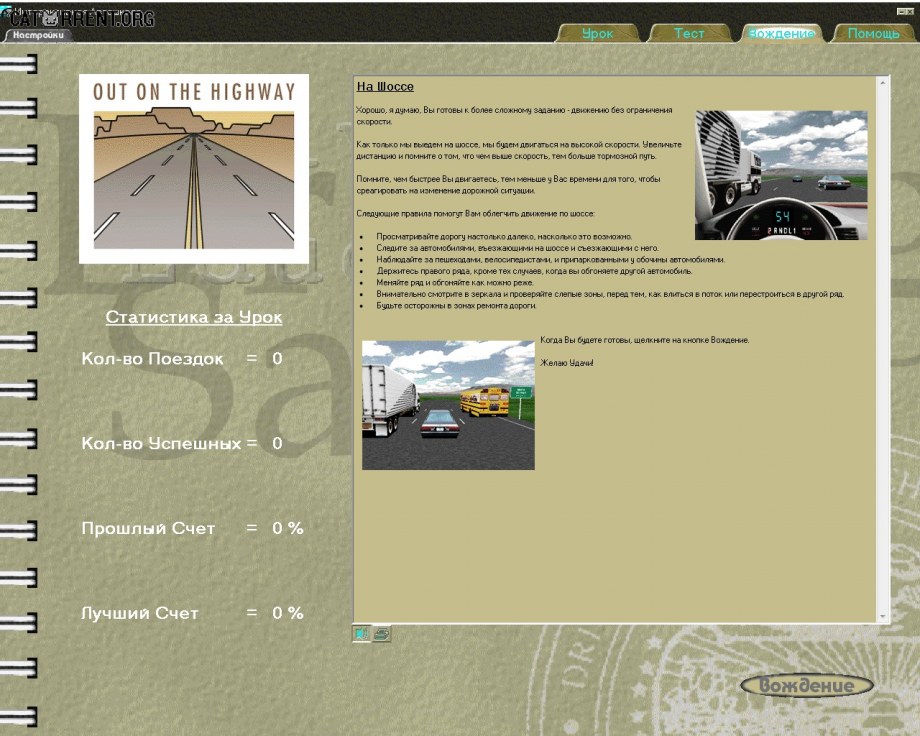Open the Помощь tab
The width and height of the screenshot is (920, 736).
click(x=873, y=33)
